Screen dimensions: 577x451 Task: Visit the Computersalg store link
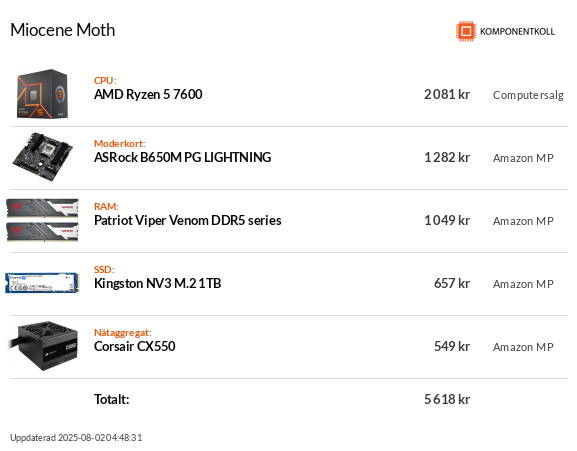pyautogui.click(x=528, y=95)
